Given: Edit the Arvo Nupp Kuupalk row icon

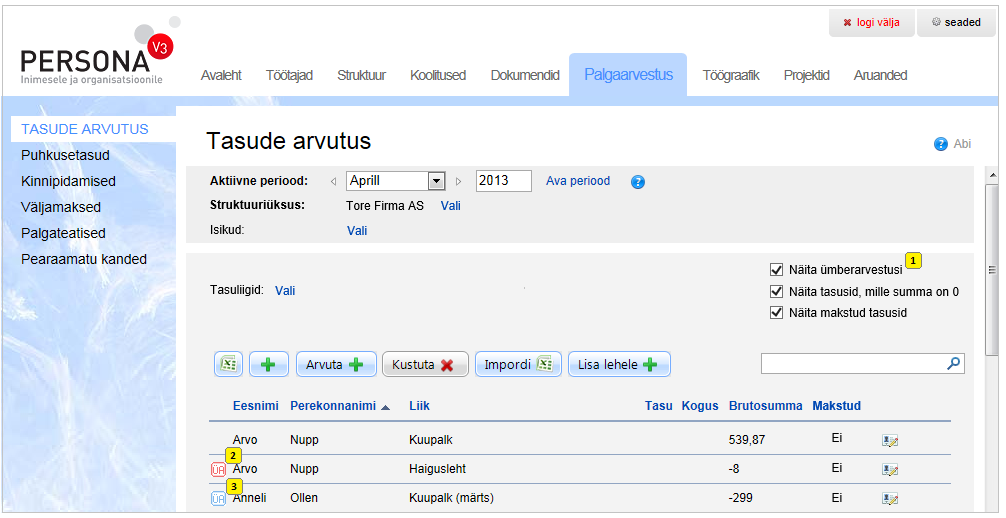Looking at the screenshot, I should (890, 440).
